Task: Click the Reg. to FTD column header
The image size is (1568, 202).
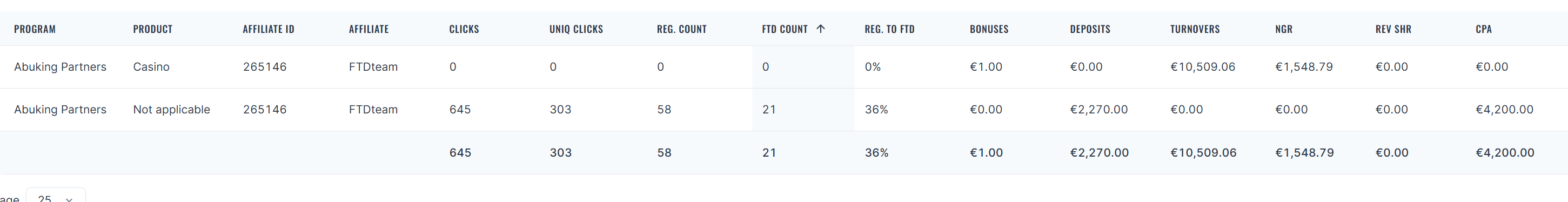Action: click(x=889, y=29)
